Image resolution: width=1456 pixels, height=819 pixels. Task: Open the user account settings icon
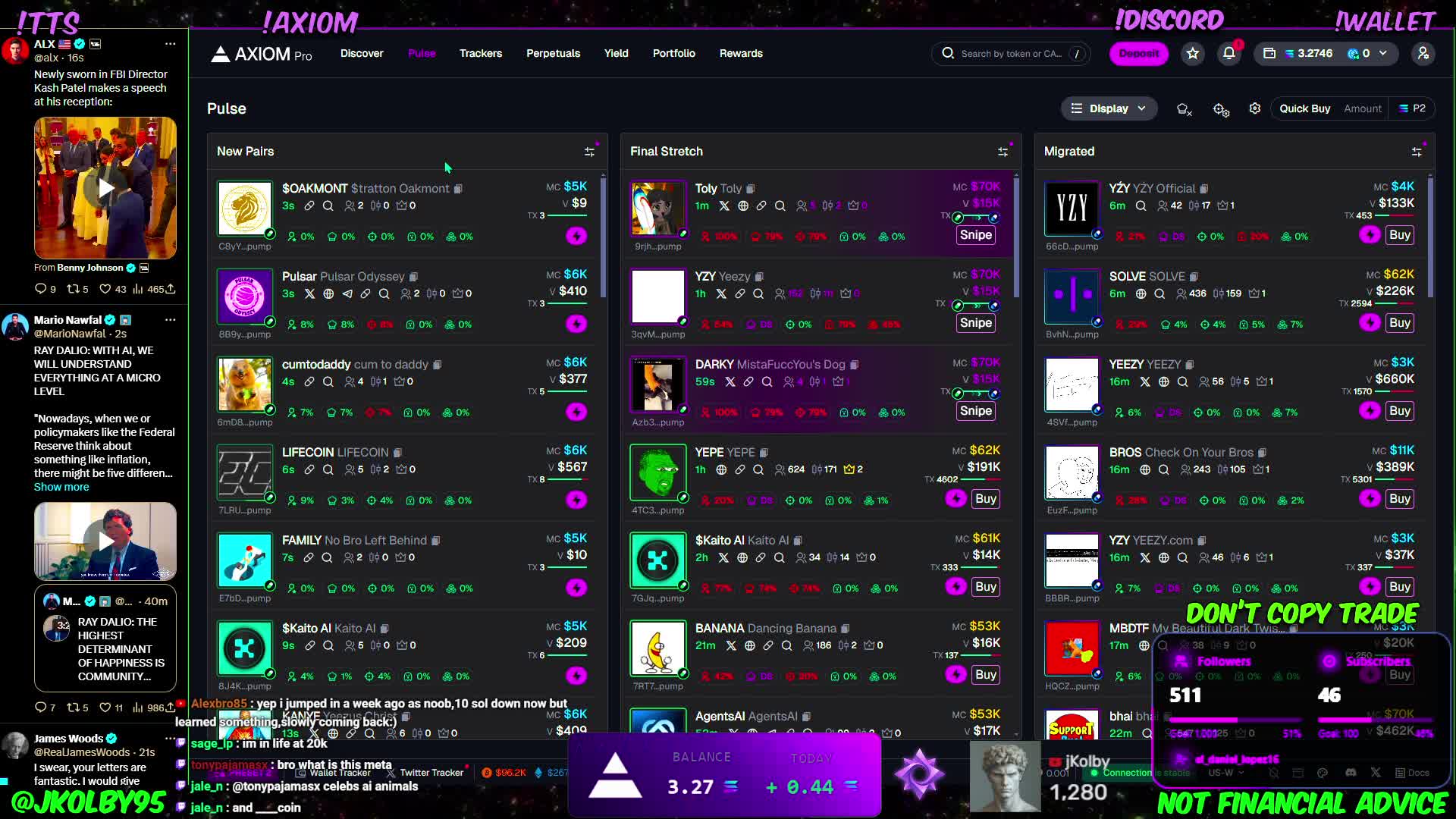click(x=1423, y=53)
